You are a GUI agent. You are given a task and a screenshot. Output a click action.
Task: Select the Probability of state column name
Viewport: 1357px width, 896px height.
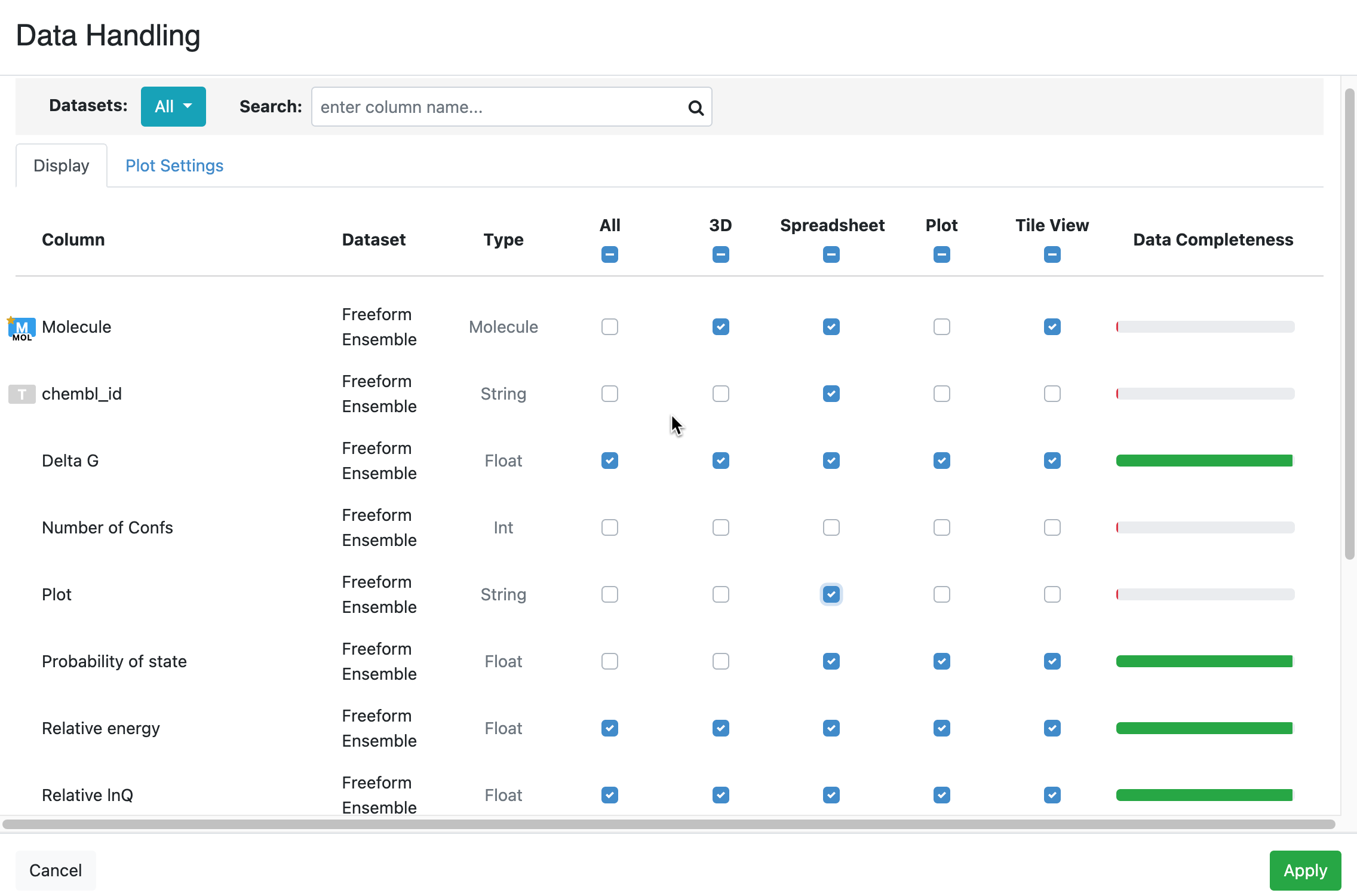click(x=114, y=661)
